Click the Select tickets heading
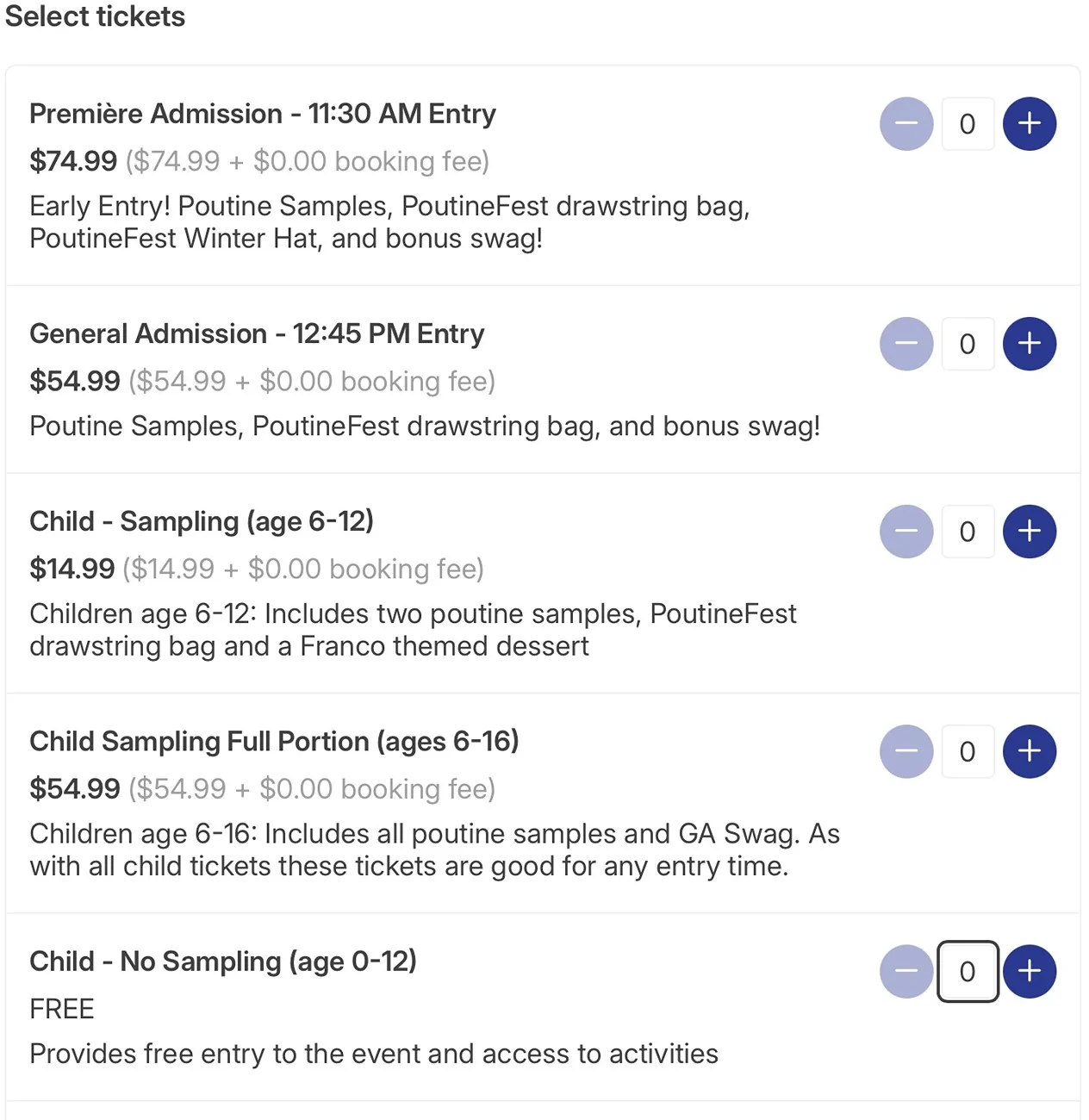The height and width of the screenshot is (1120, 1089). pos(95,16)
